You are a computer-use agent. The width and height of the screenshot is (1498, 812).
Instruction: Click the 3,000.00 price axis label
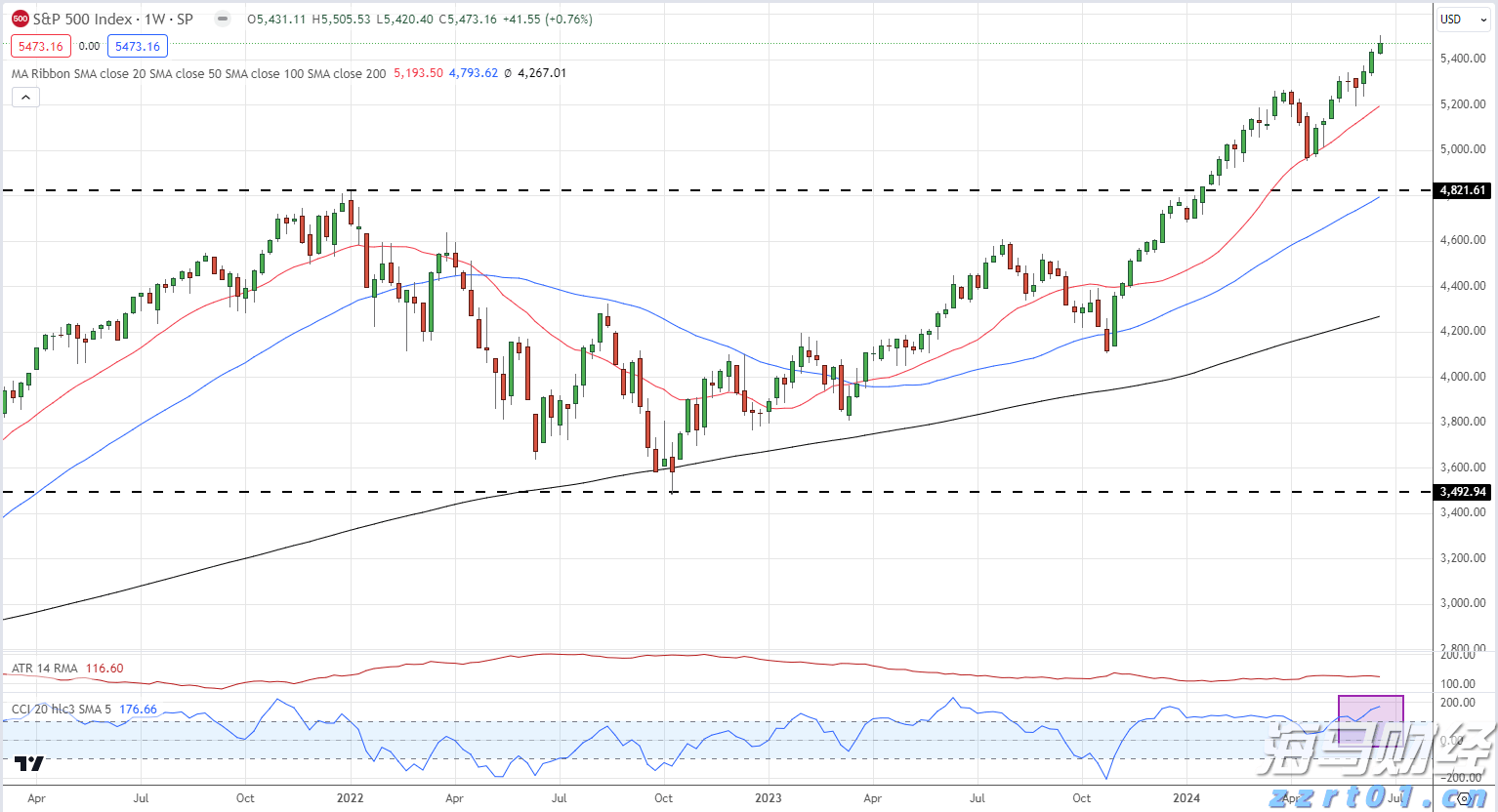click(1463, 603)
